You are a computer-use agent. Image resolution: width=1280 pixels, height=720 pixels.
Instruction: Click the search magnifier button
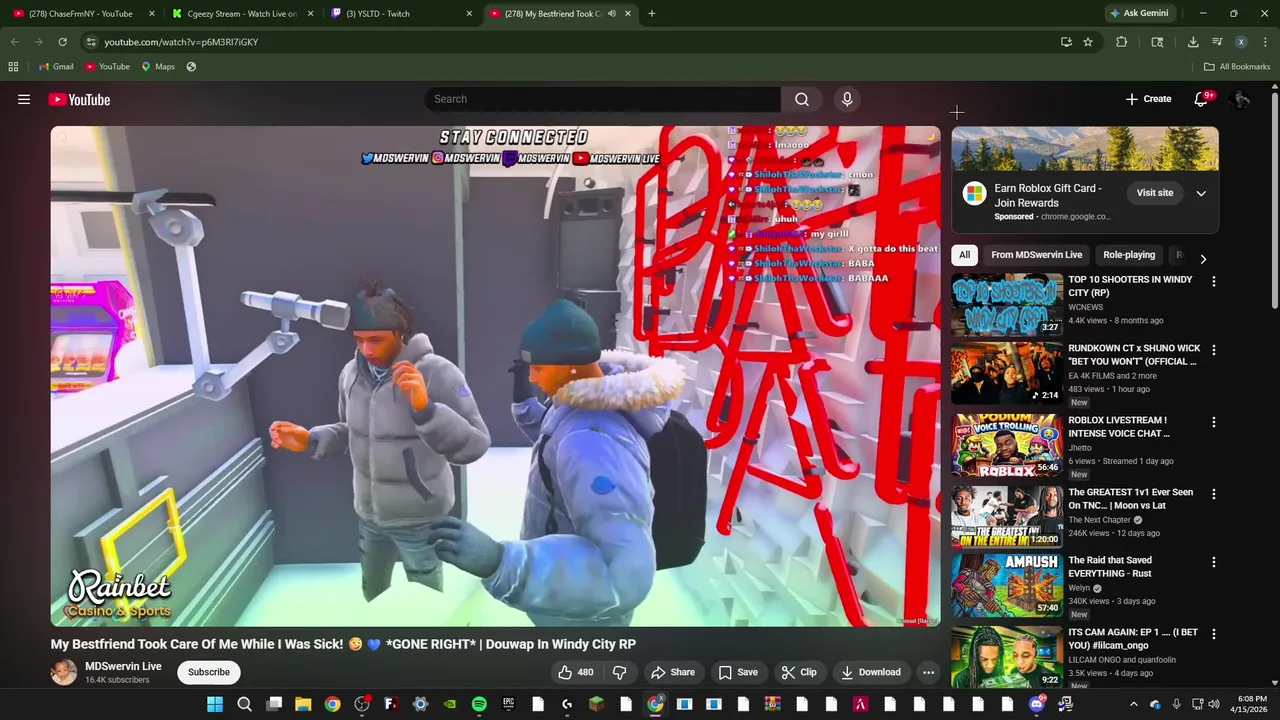[802, 99]
